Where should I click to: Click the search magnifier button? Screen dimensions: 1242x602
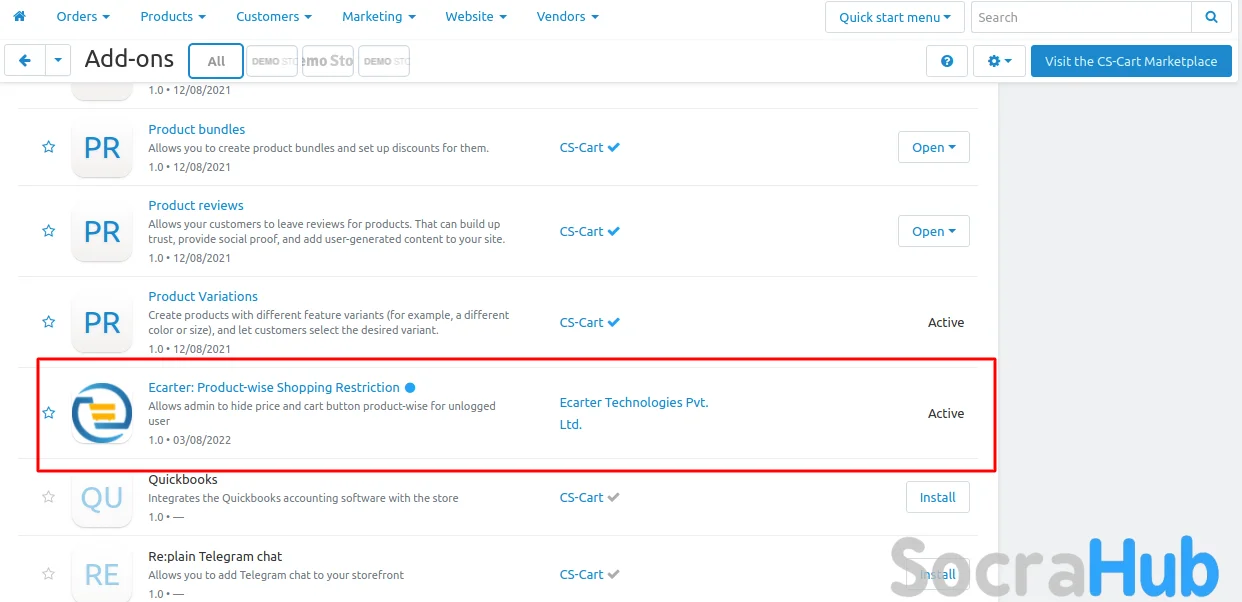coord(1211,17)
